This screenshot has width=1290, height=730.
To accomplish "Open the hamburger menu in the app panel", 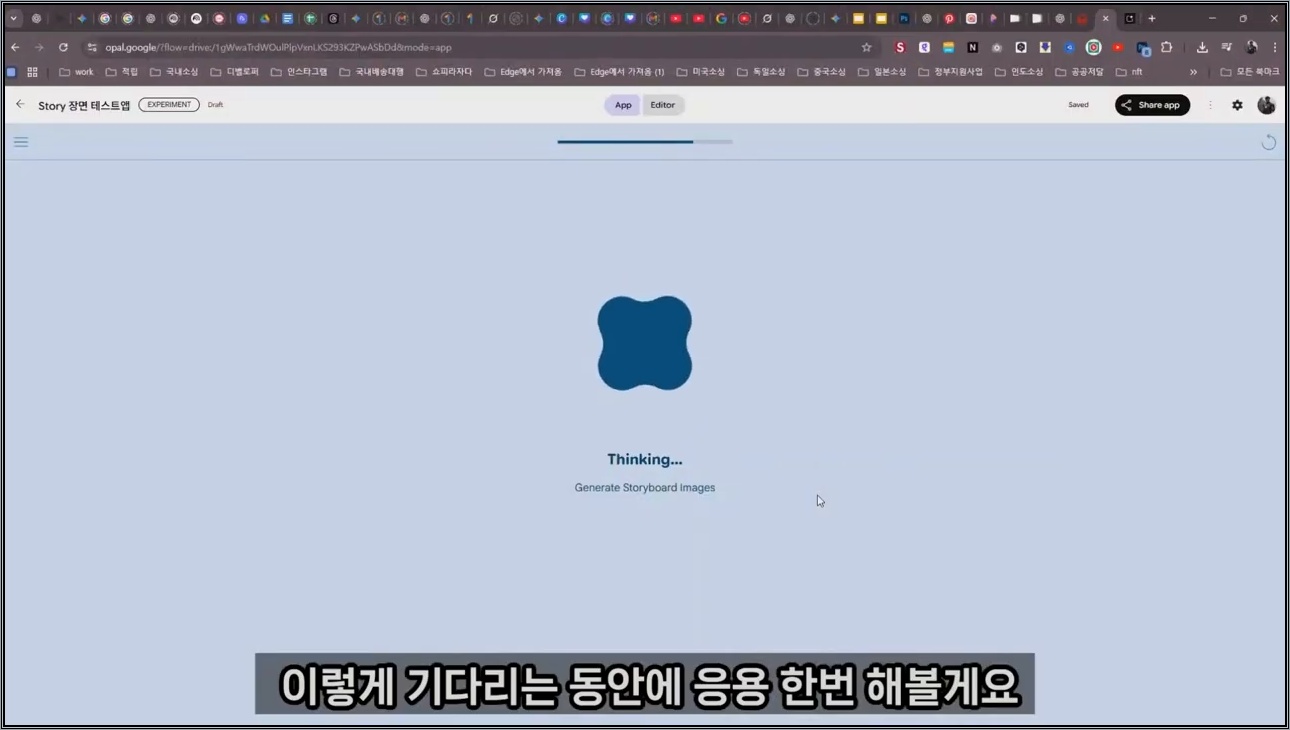I will (x=21, y=142).
